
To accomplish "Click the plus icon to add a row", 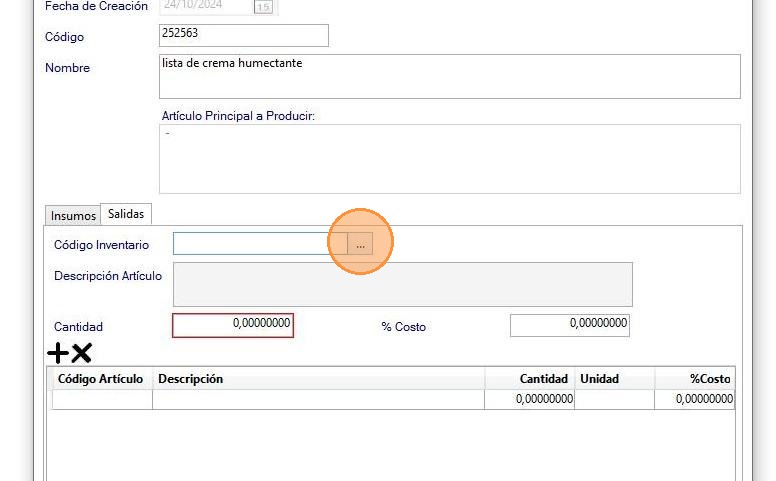I will tap(59, 353).
